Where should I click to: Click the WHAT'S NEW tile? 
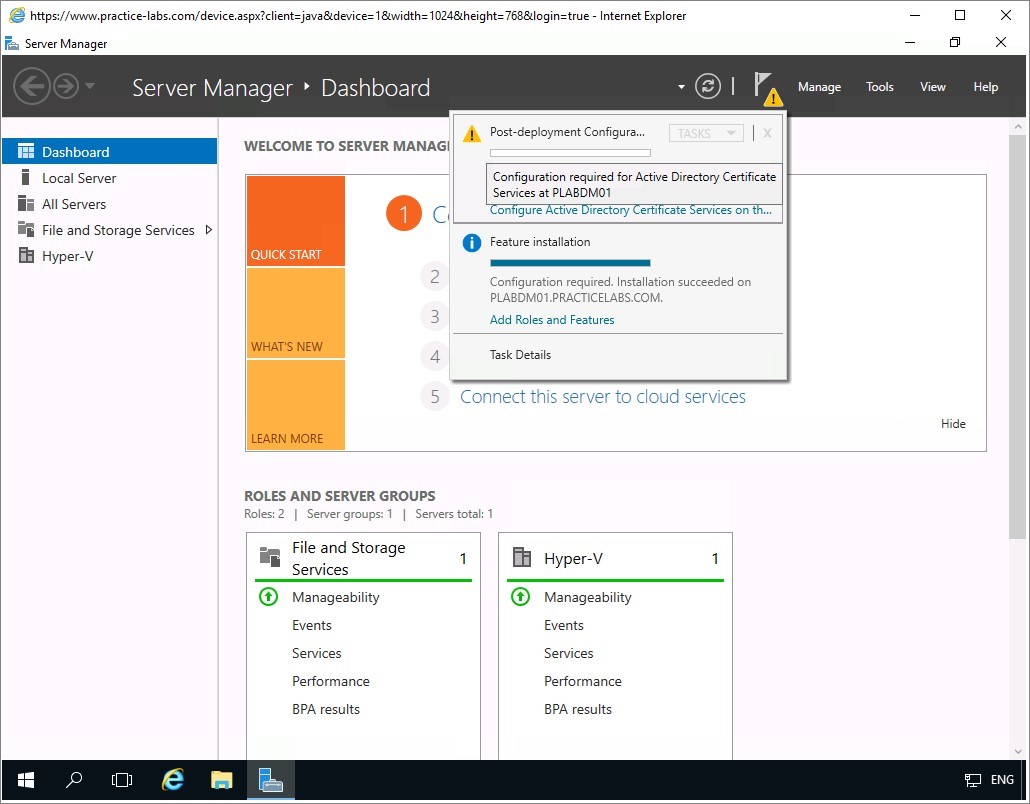click(296, 313)
